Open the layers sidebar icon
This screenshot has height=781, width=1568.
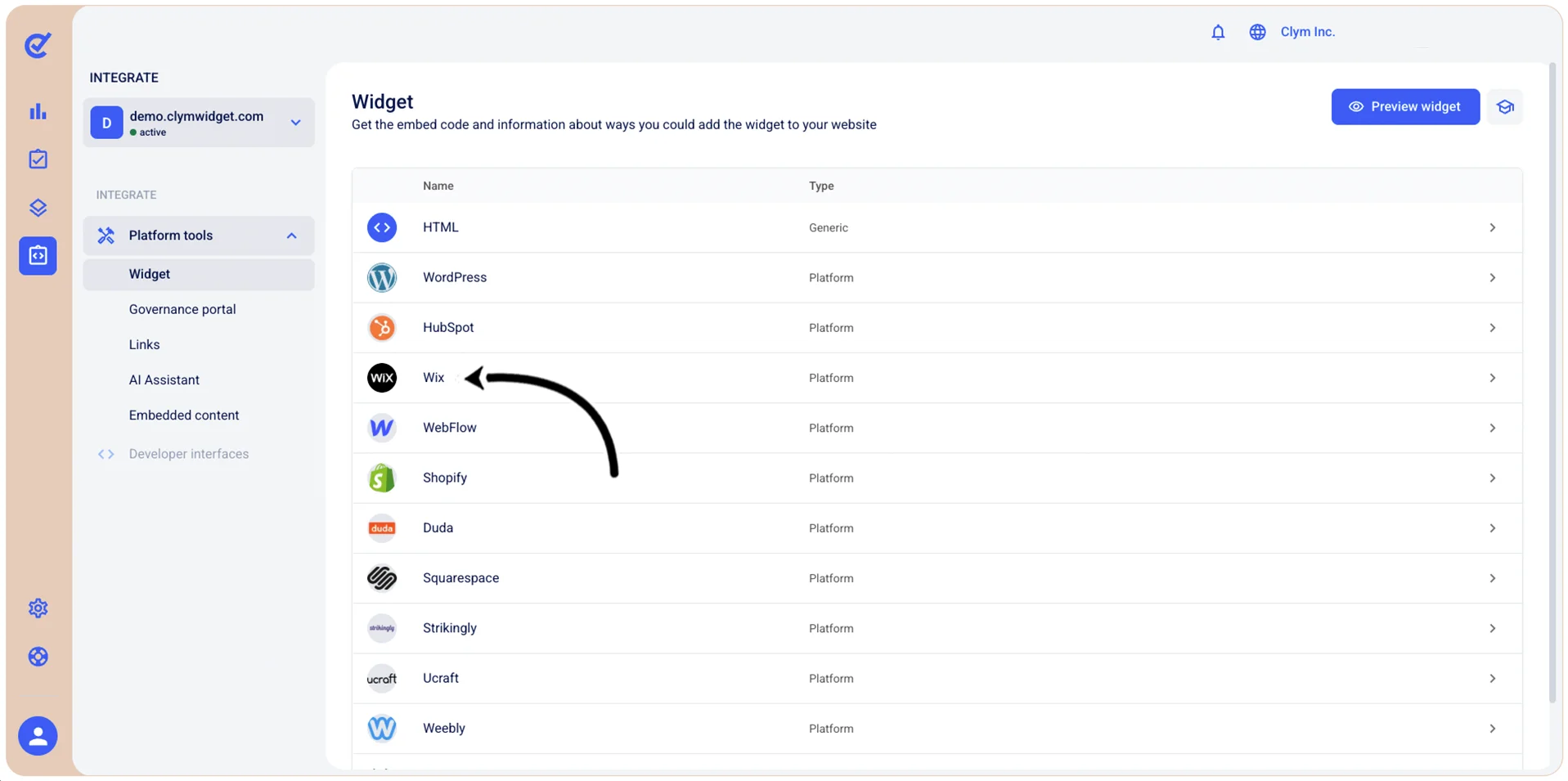click(38, 207)
